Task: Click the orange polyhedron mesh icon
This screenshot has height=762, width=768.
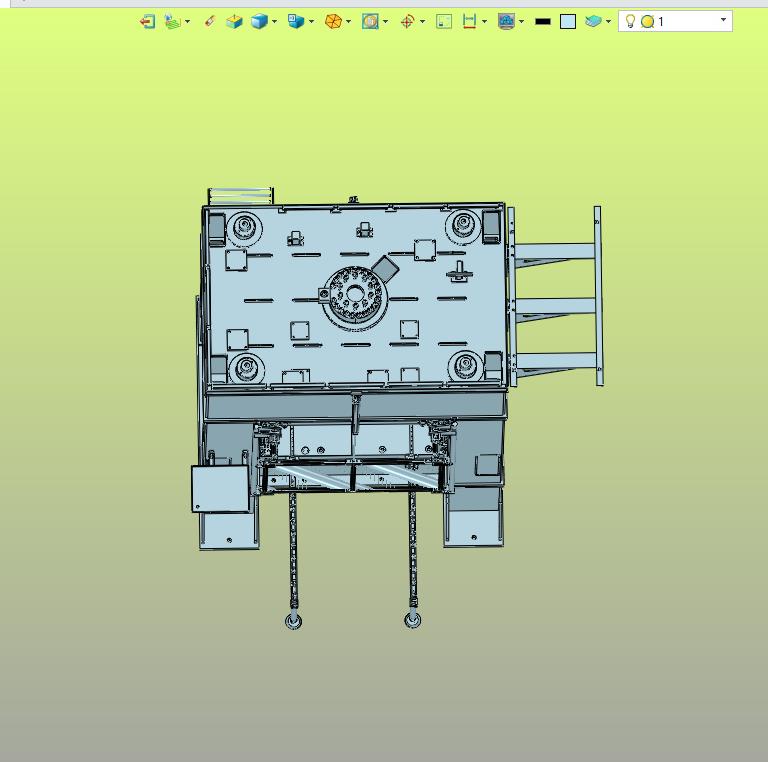Action: [333, 22]
